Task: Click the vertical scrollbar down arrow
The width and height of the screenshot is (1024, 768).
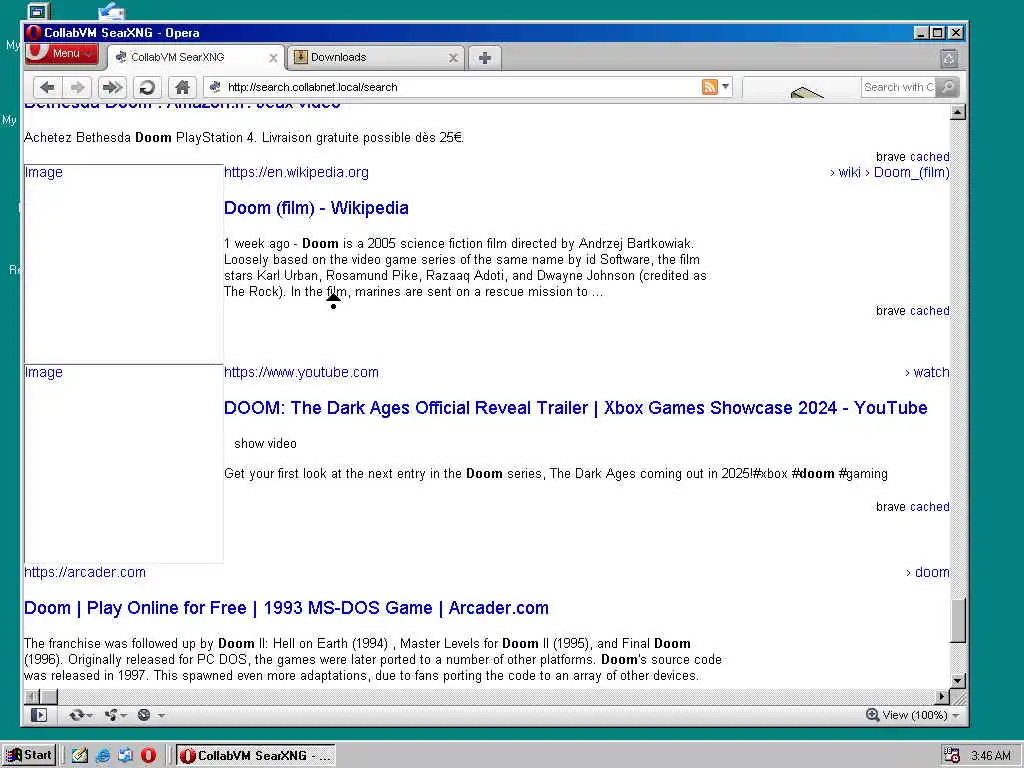Action: 957,680
